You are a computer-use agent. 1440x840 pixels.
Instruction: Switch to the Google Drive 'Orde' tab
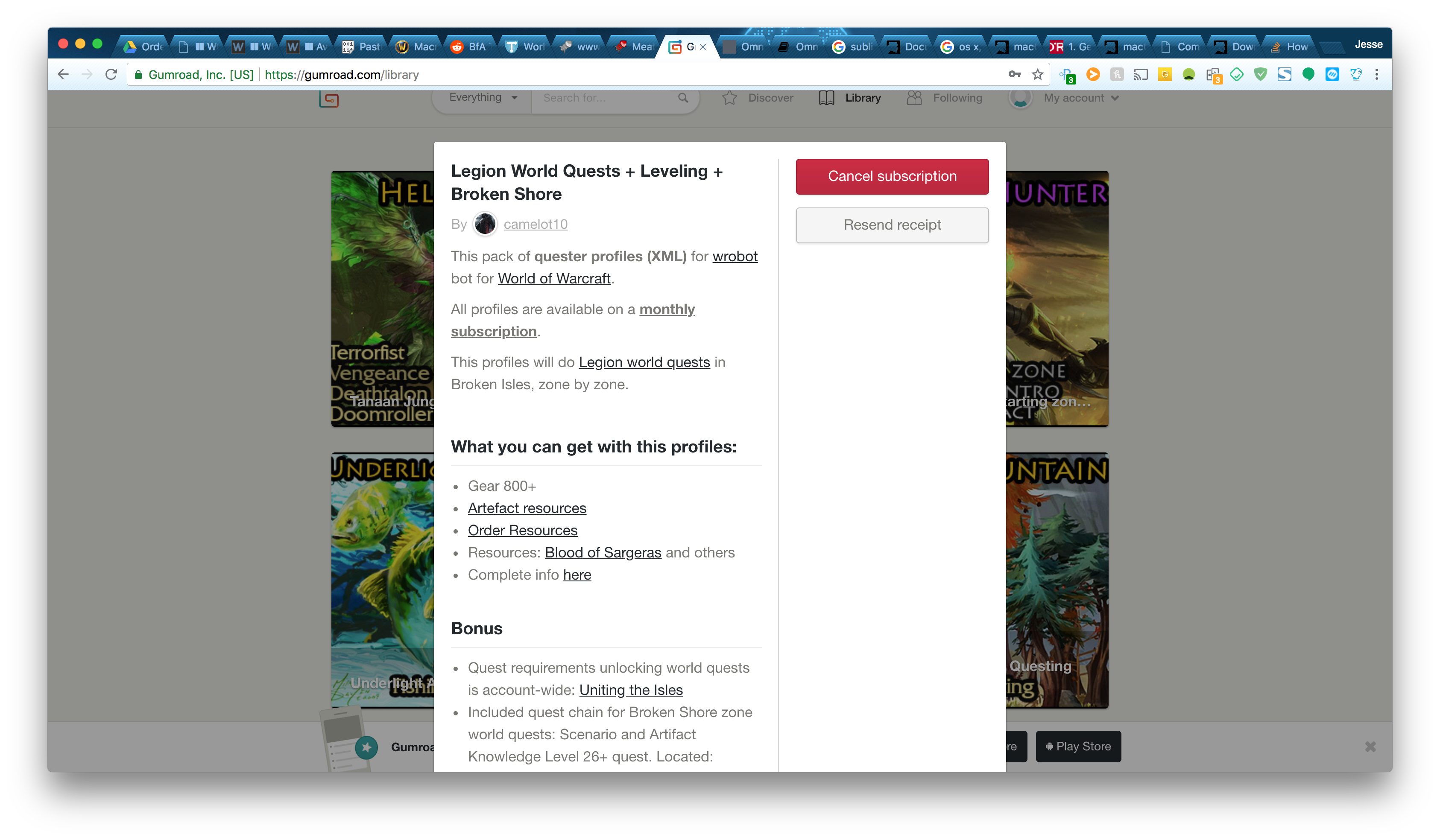[x=144, y=47]
